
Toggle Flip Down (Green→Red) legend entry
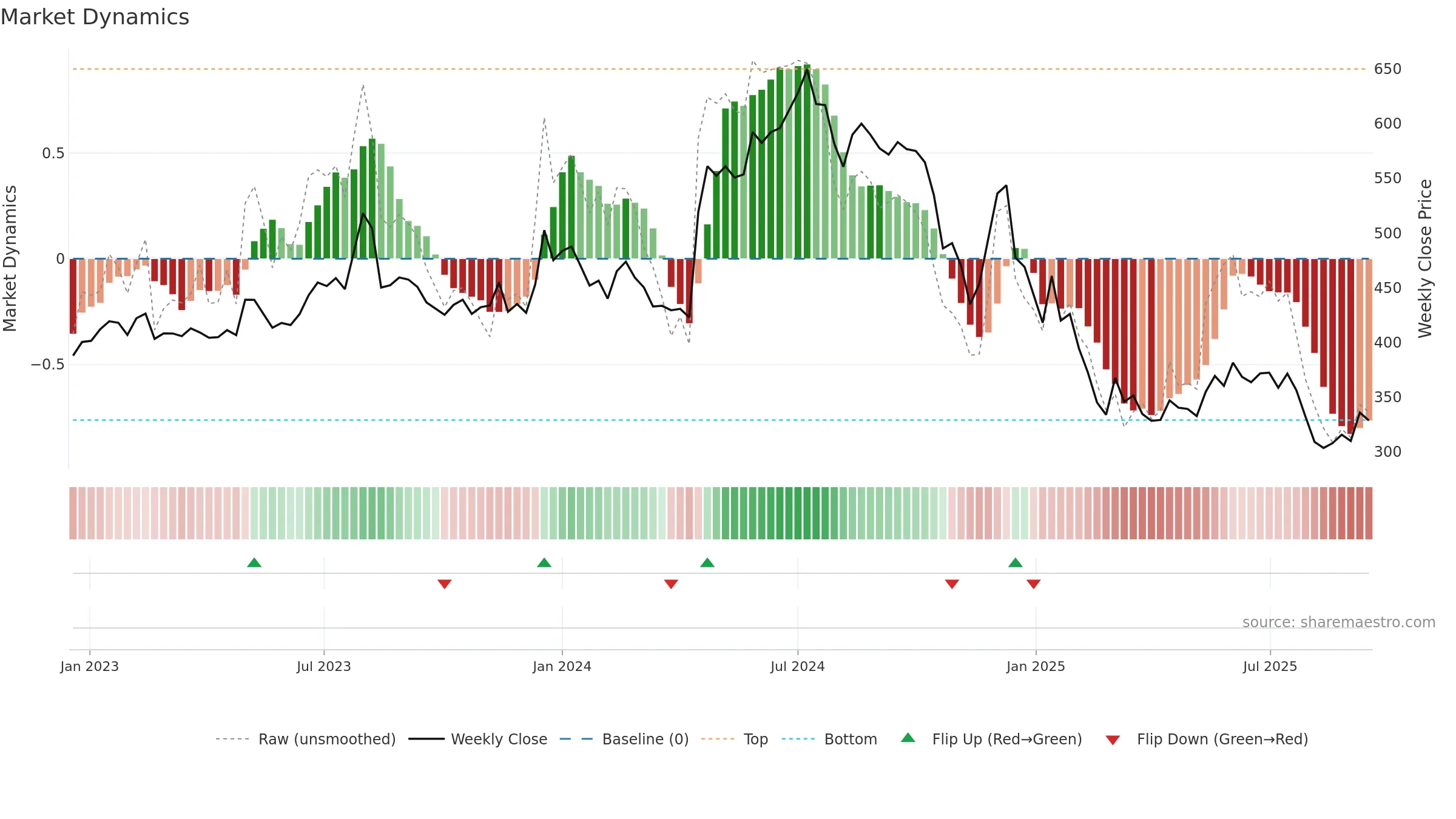1207,739
